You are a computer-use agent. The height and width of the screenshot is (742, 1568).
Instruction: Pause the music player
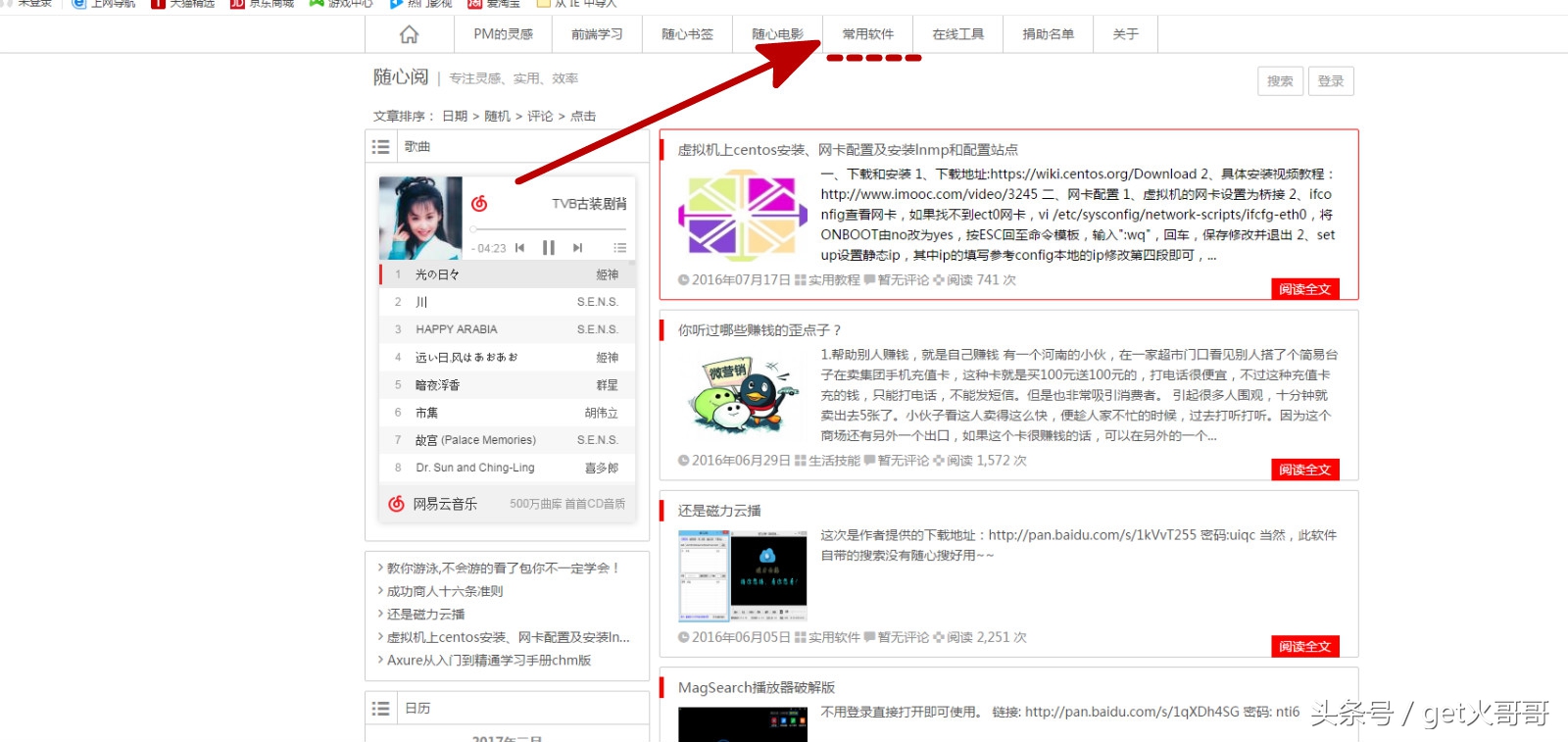point(549,248)
